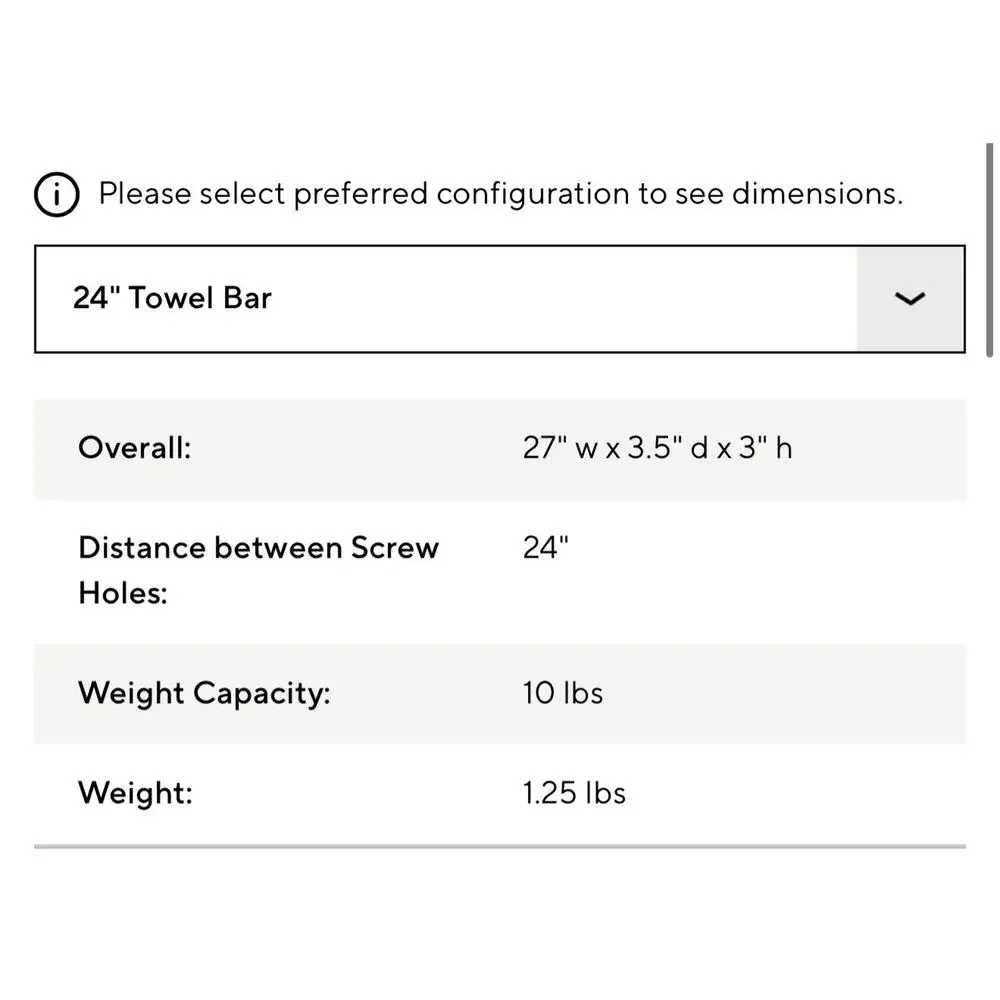Click the Weight row label
1000x1000 pixels.
[135, 793]
